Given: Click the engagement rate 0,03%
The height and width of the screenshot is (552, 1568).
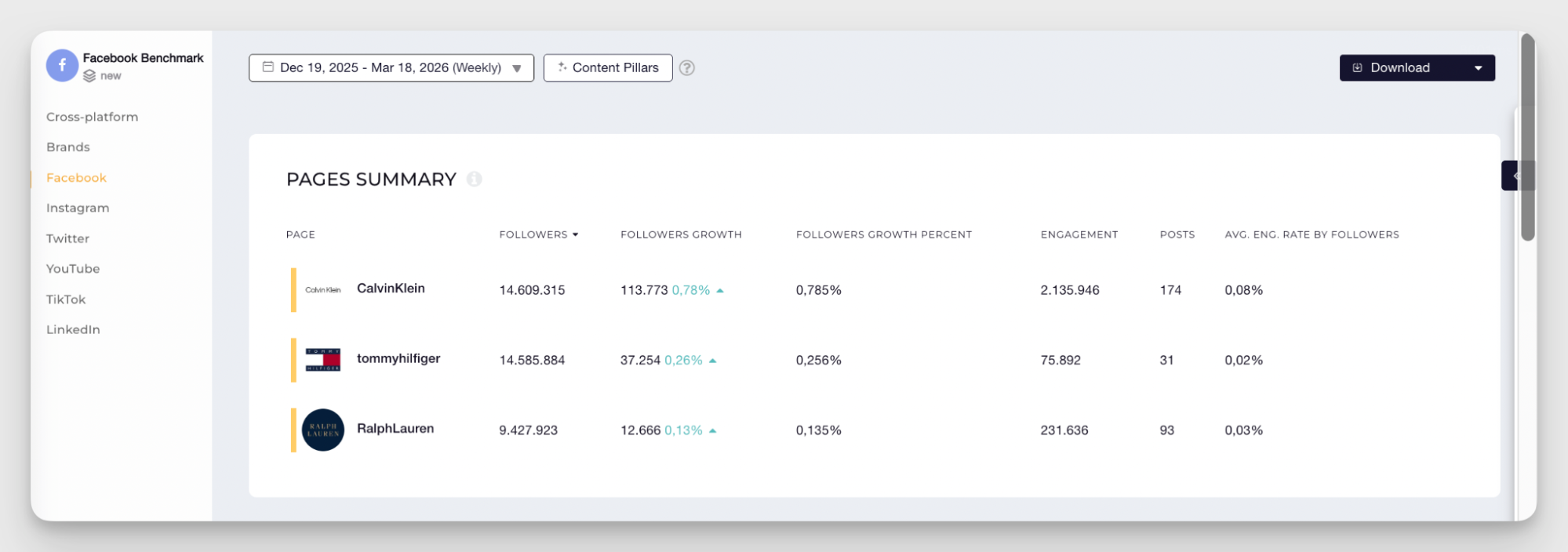Looking at the screenshot, I should (1243, 430).
